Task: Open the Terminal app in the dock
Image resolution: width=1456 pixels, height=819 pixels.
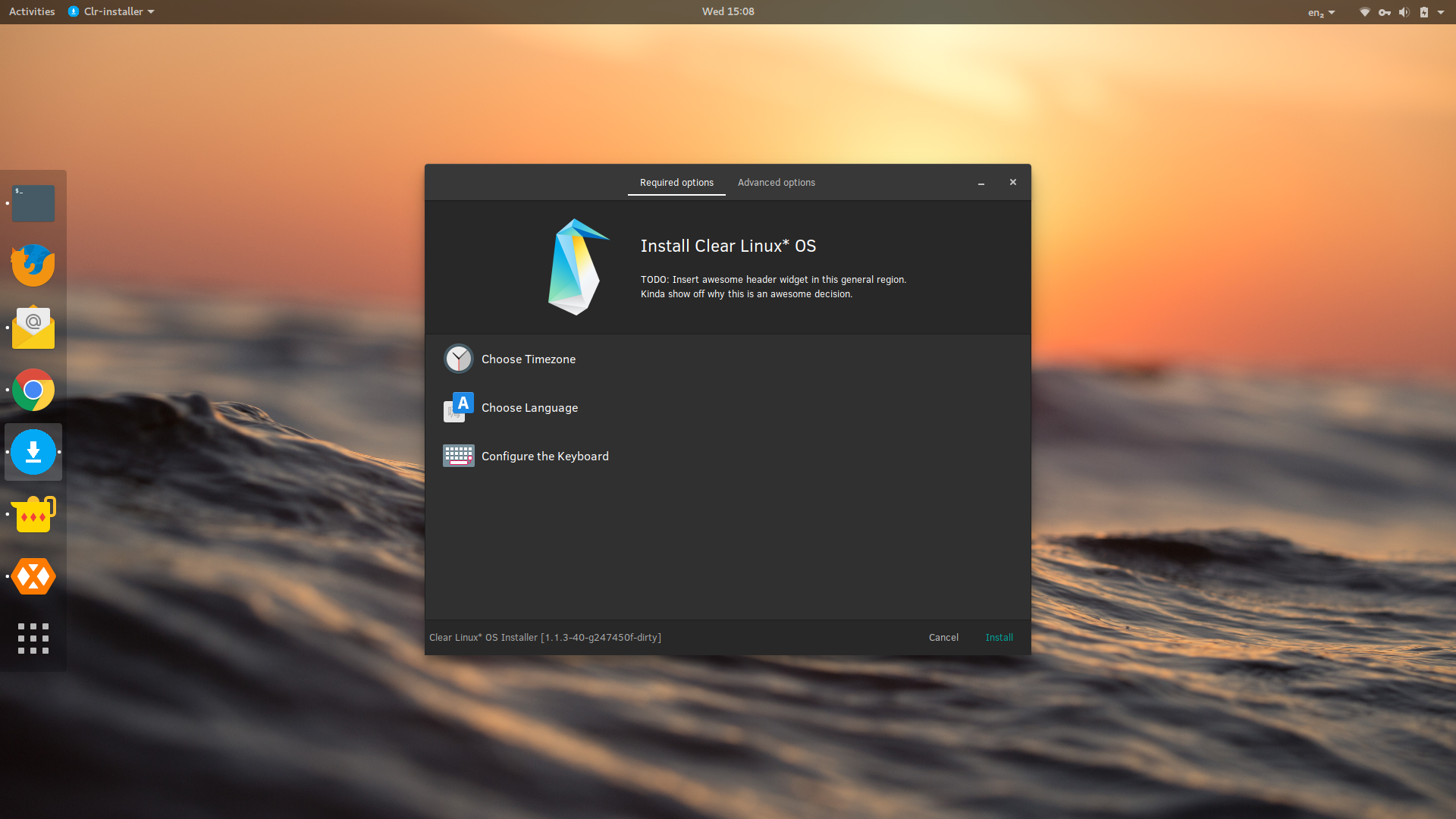Action: (33, 203)
